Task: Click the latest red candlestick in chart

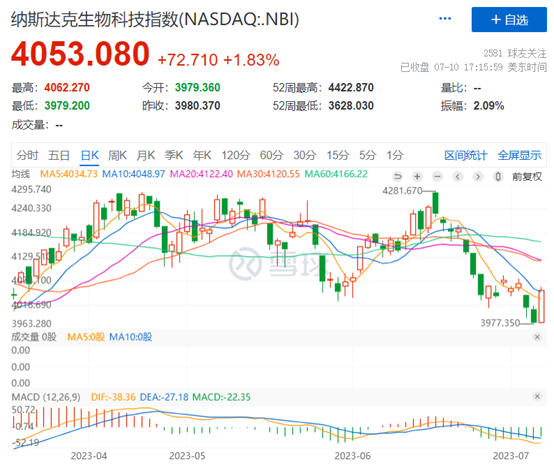Action: coord(541,306)
